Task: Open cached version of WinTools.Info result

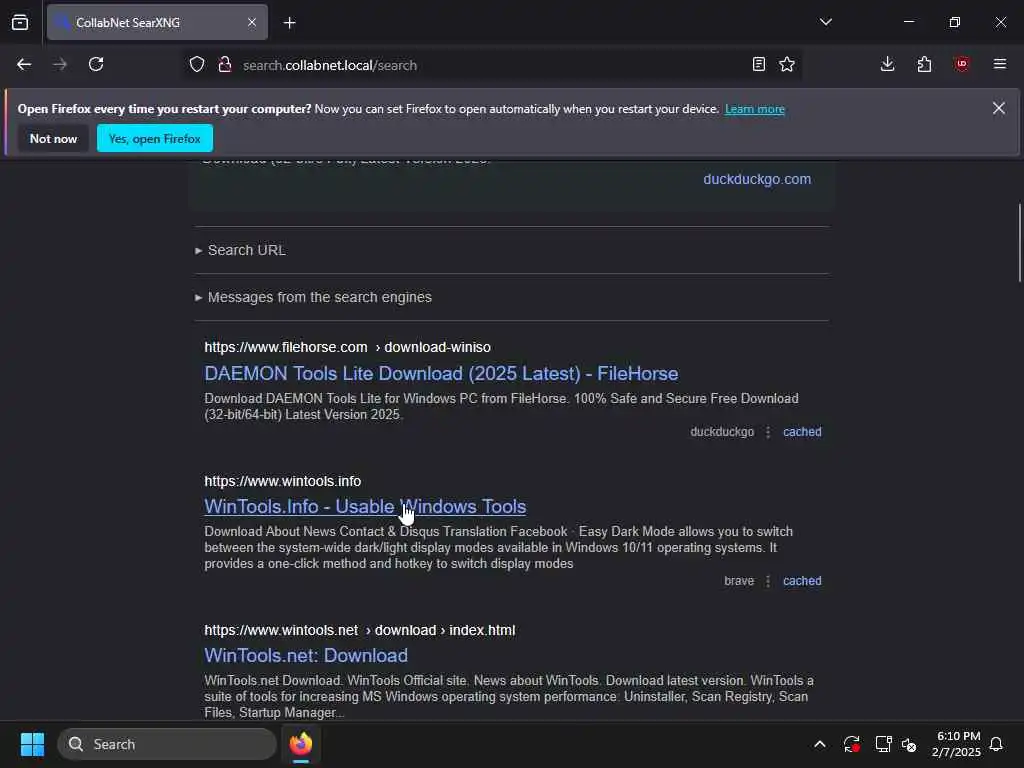Action: pos(802,581)
